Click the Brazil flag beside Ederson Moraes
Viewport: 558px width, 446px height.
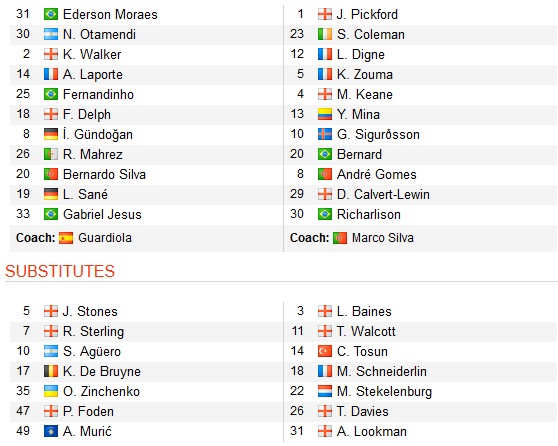51,14
